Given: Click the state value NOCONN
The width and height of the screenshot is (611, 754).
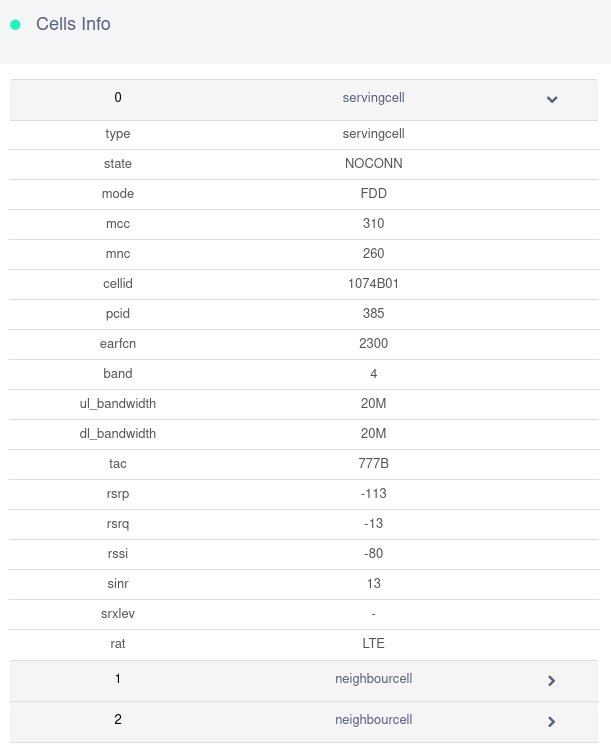Looking at the screenshot, I should coord(373,164).
